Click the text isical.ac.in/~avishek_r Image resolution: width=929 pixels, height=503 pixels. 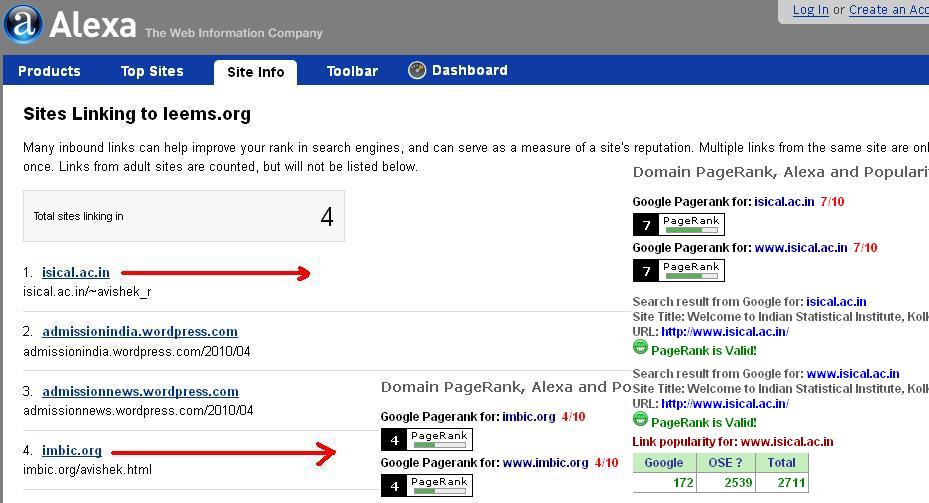point(87,292)
